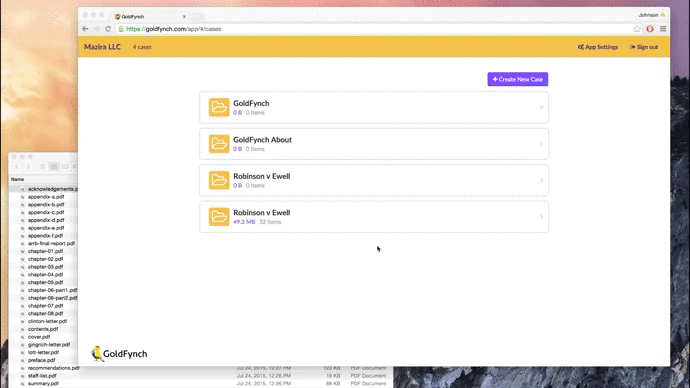Switch Finder to list view icon
690x388 pixels.
tap(54, 167)
